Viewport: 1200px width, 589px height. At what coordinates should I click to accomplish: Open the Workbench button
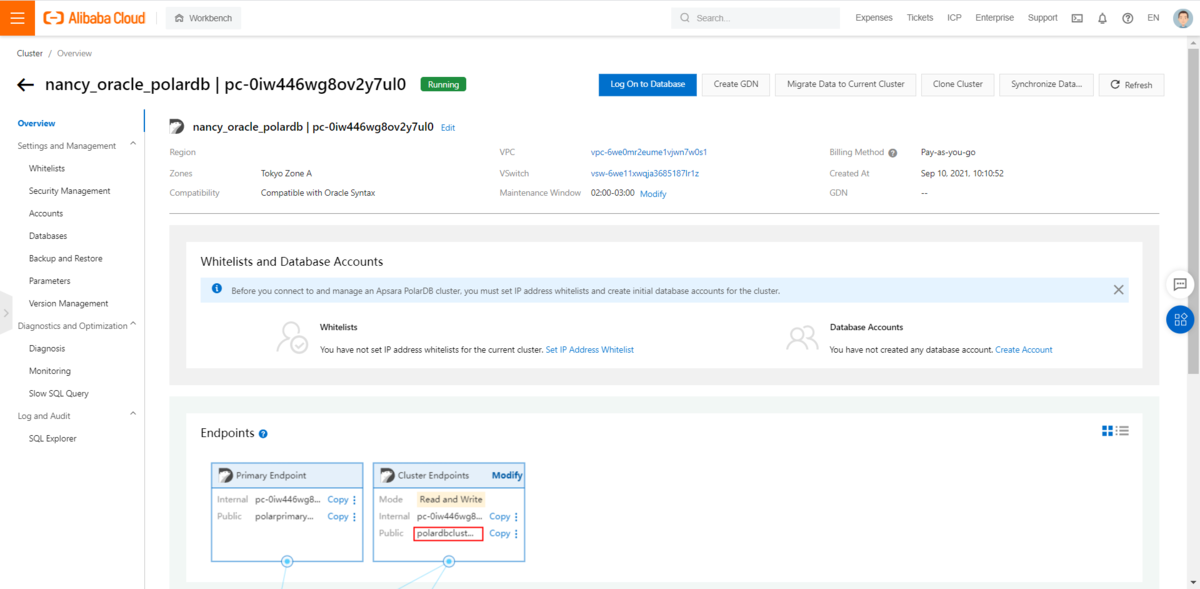[203, 18]
